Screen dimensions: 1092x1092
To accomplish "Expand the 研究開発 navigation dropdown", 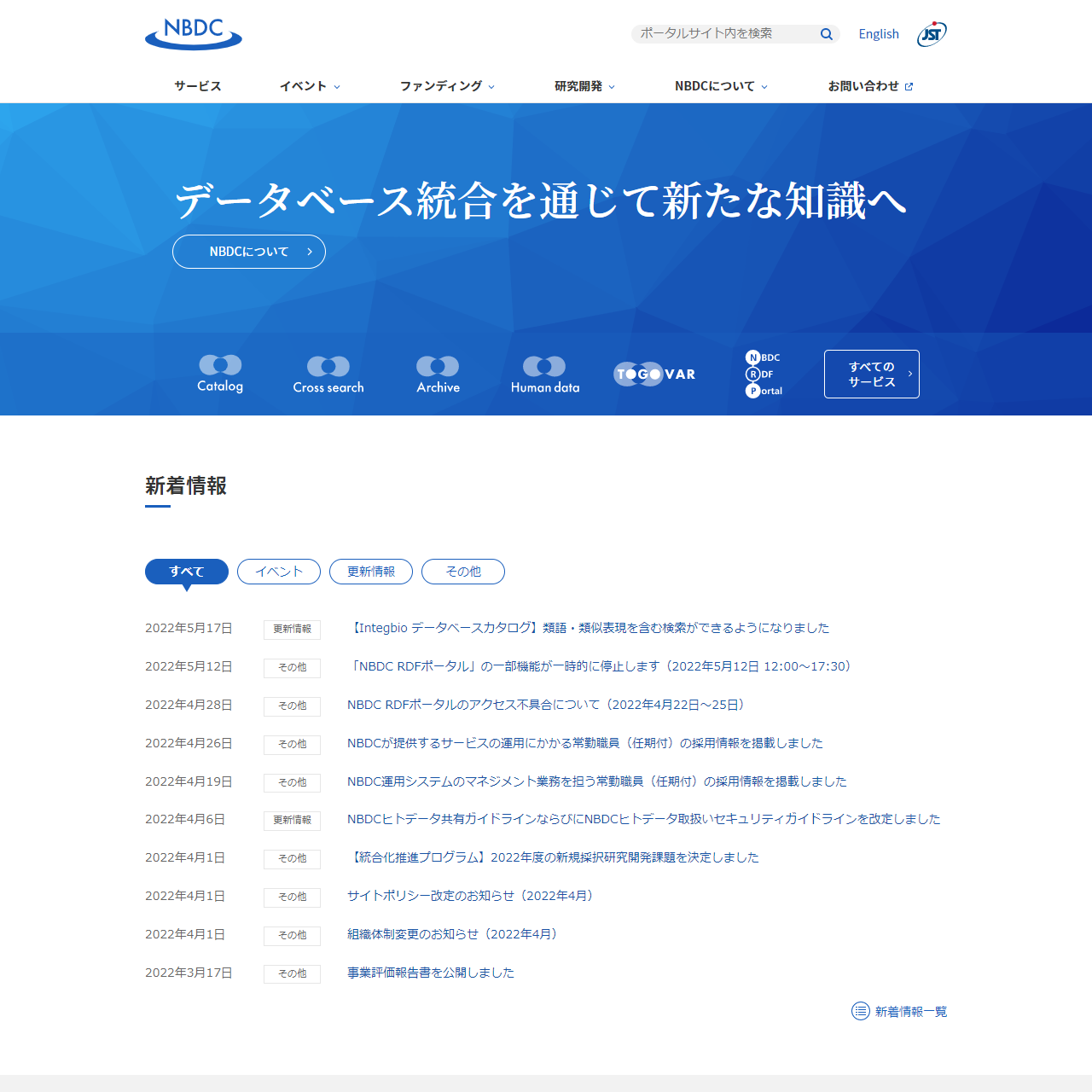I will coord(584,86).
